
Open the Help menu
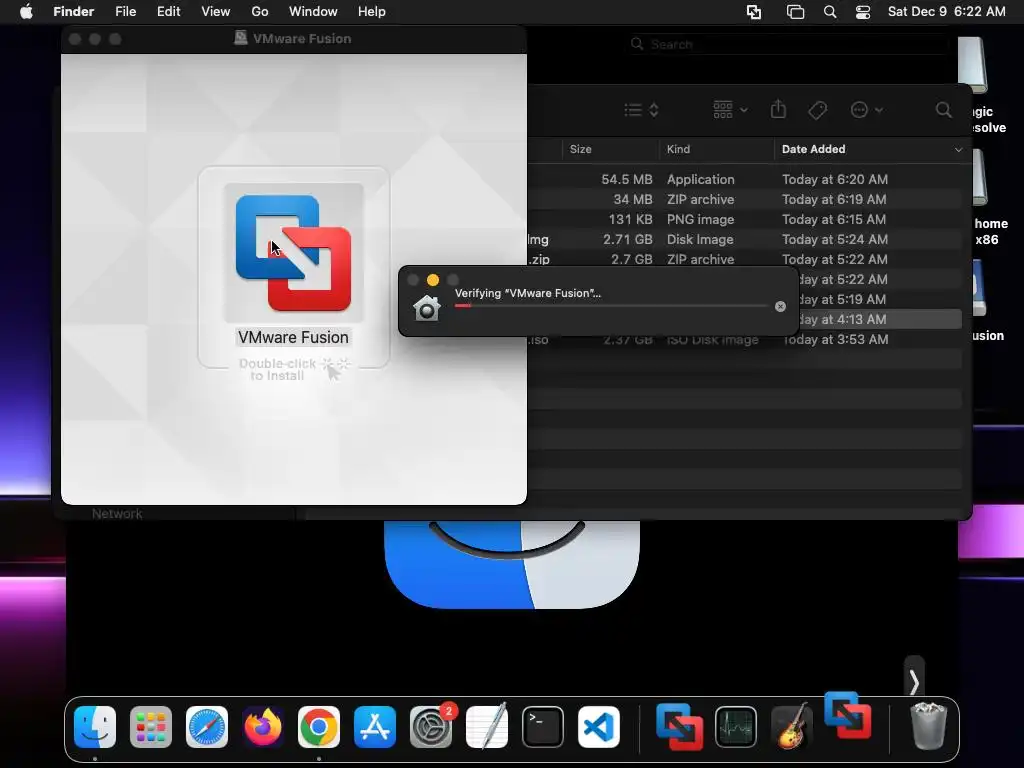click(372, 12)
